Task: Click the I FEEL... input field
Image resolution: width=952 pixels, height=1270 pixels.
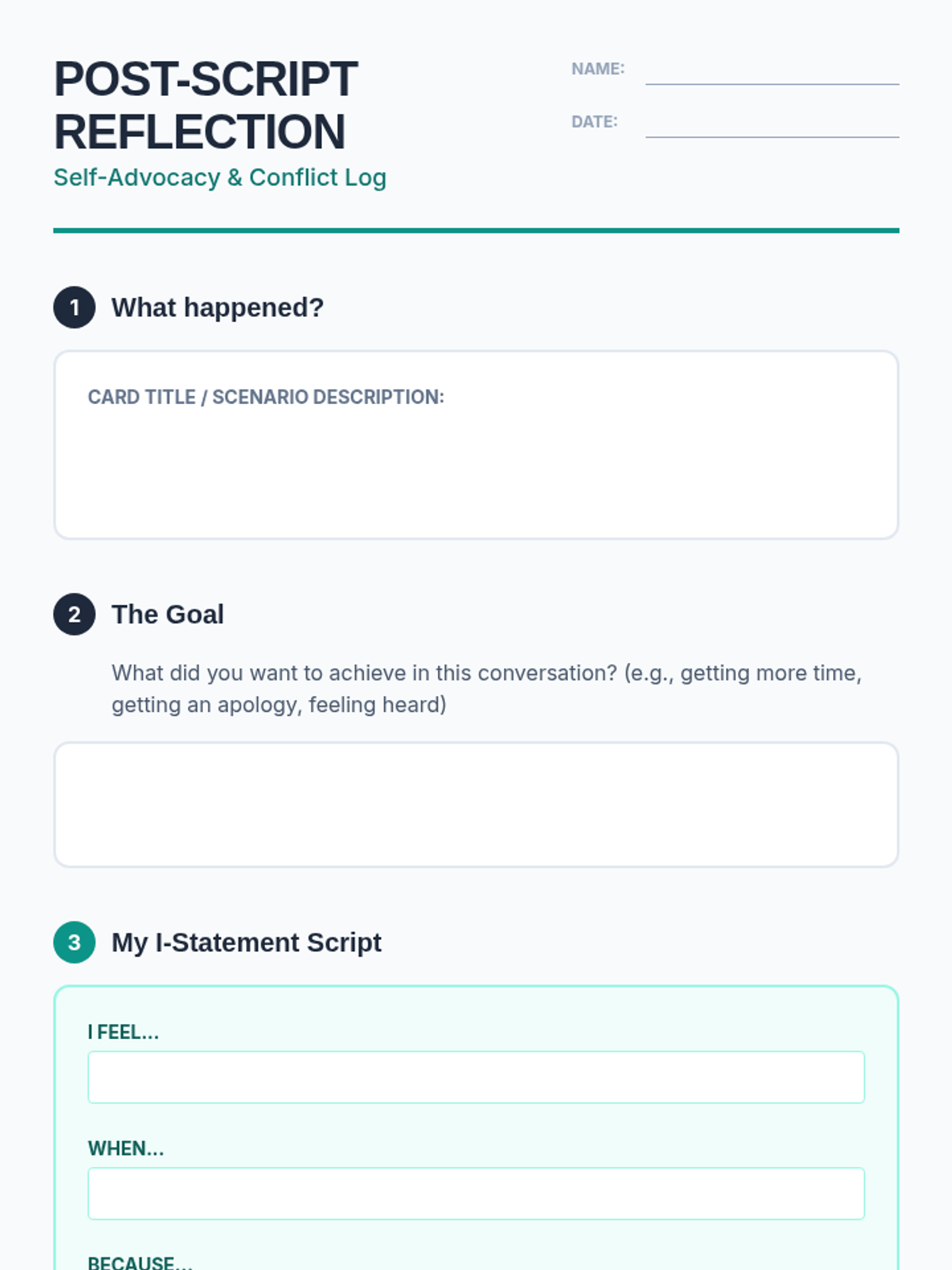Action: [x=476, y=1077]
